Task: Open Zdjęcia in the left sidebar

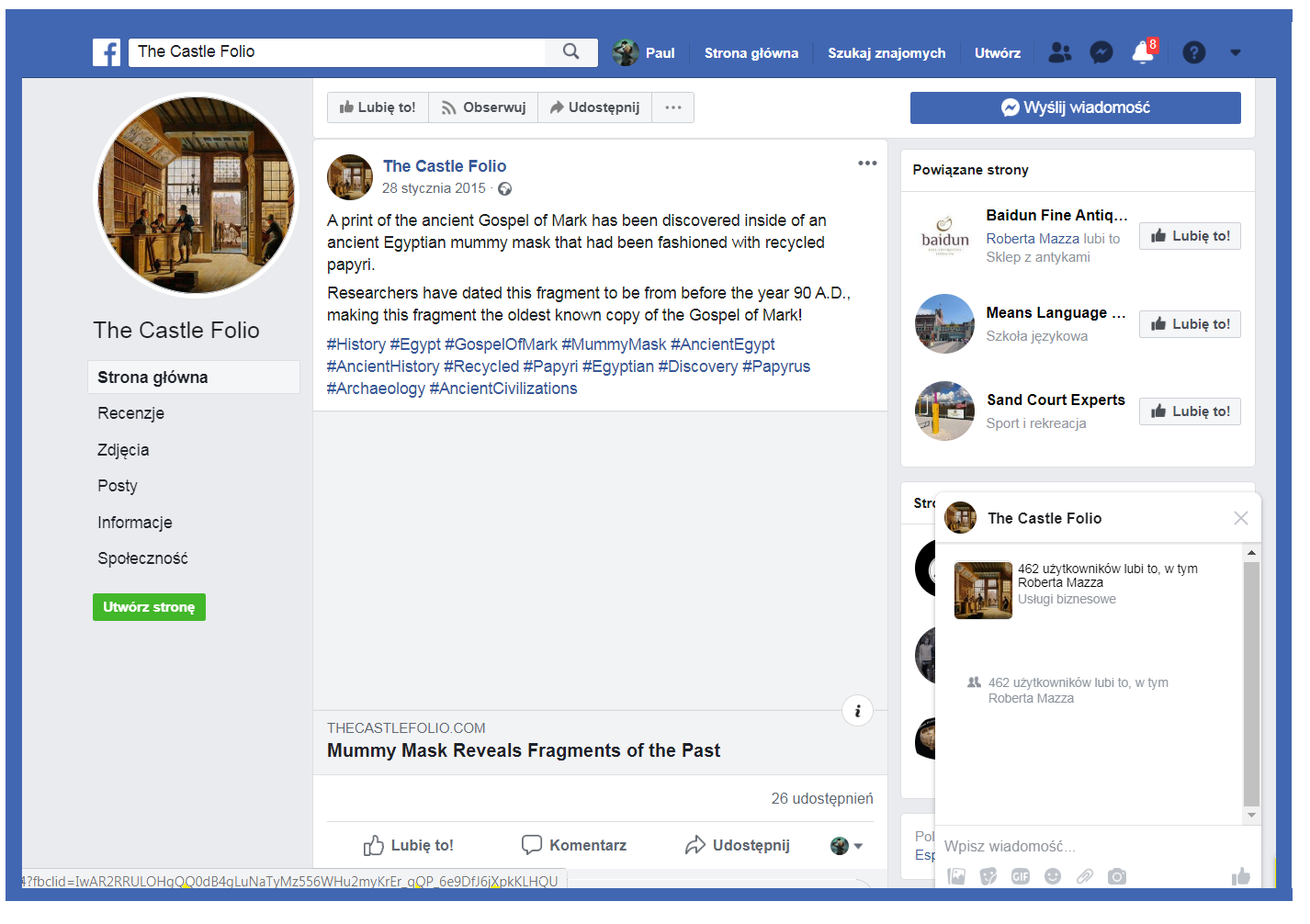Action: click(123, 450)
